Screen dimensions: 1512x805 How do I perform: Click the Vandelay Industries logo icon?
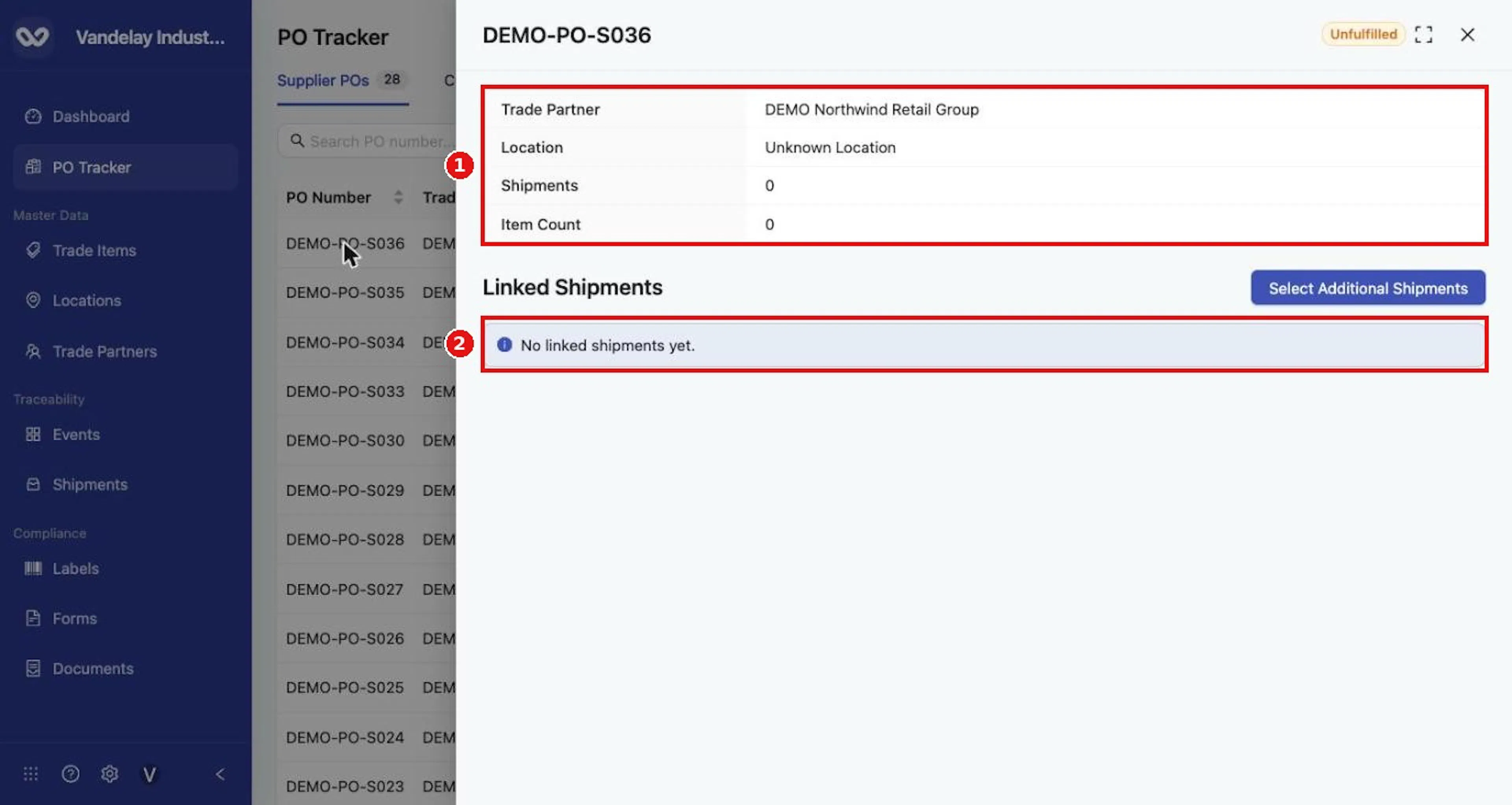click(32, 37)
